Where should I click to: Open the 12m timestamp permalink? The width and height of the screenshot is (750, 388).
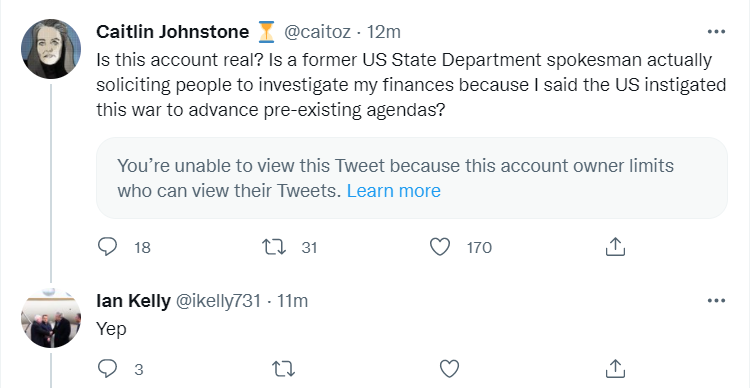[384, 32]
